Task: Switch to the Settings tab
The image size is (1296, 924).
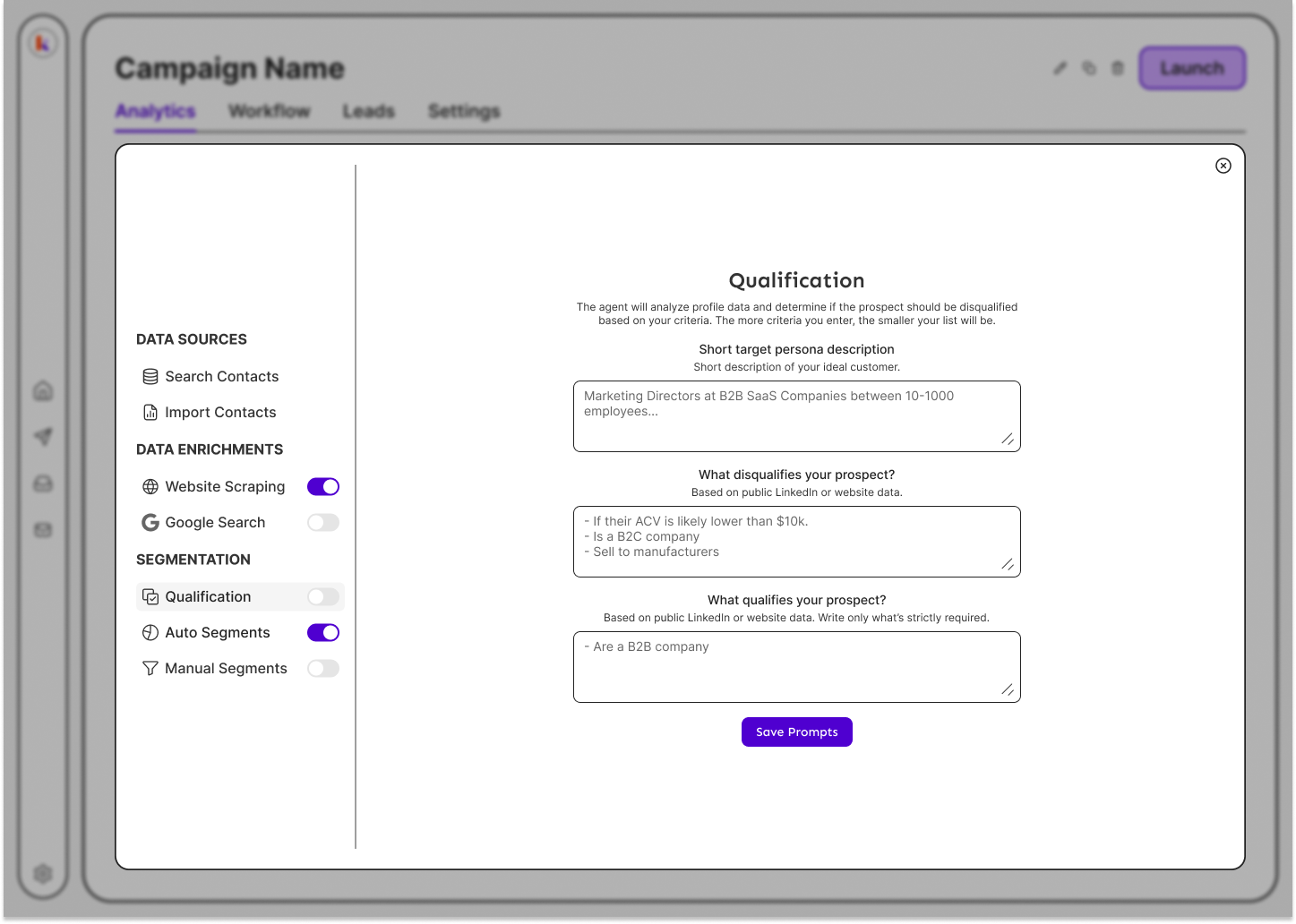Action: [x=464, y=111]
